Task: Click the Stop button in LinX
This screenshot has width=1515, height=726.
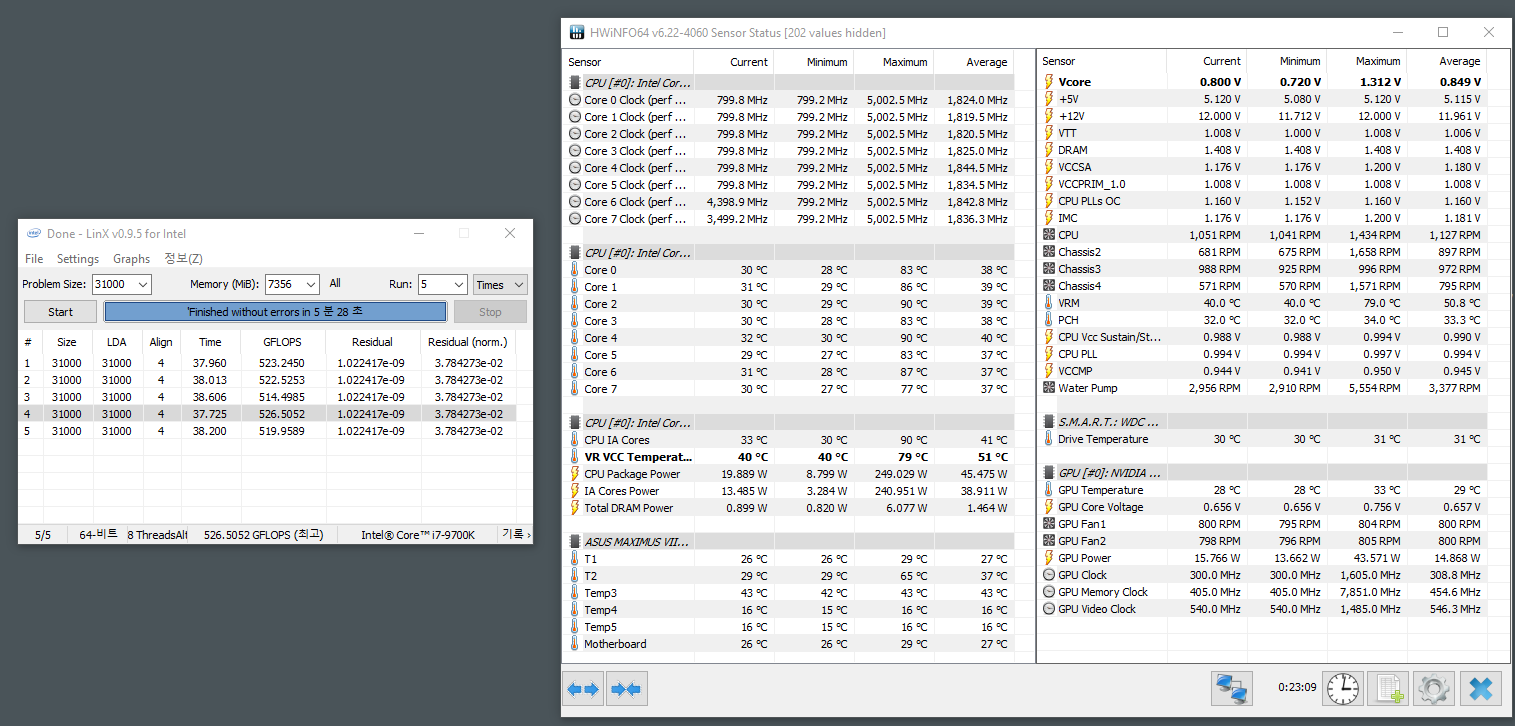Action: pos(490,312)
